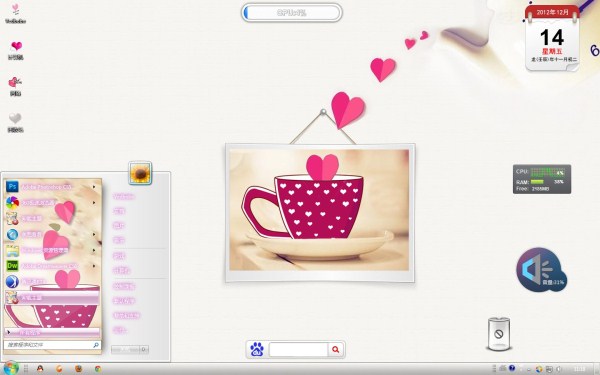Open the shut down options arrow
This screenshot has width=600, height=375.
144,349
